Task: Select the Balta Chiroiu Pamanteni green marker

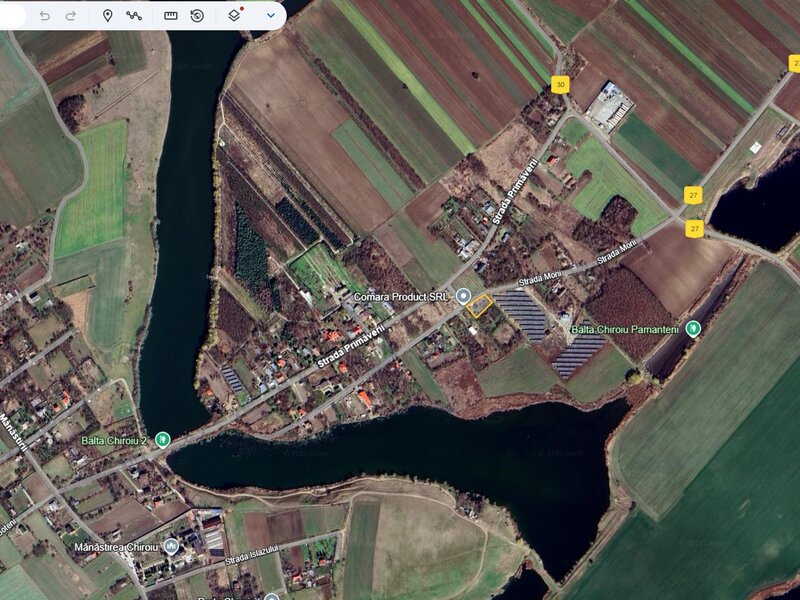Action: click(693, 329)
